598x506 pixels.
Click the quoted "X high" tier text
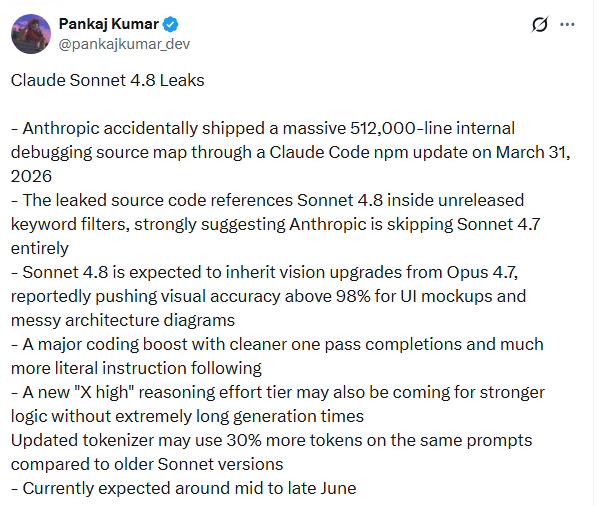pyautogui.click(x=102, y=392)
